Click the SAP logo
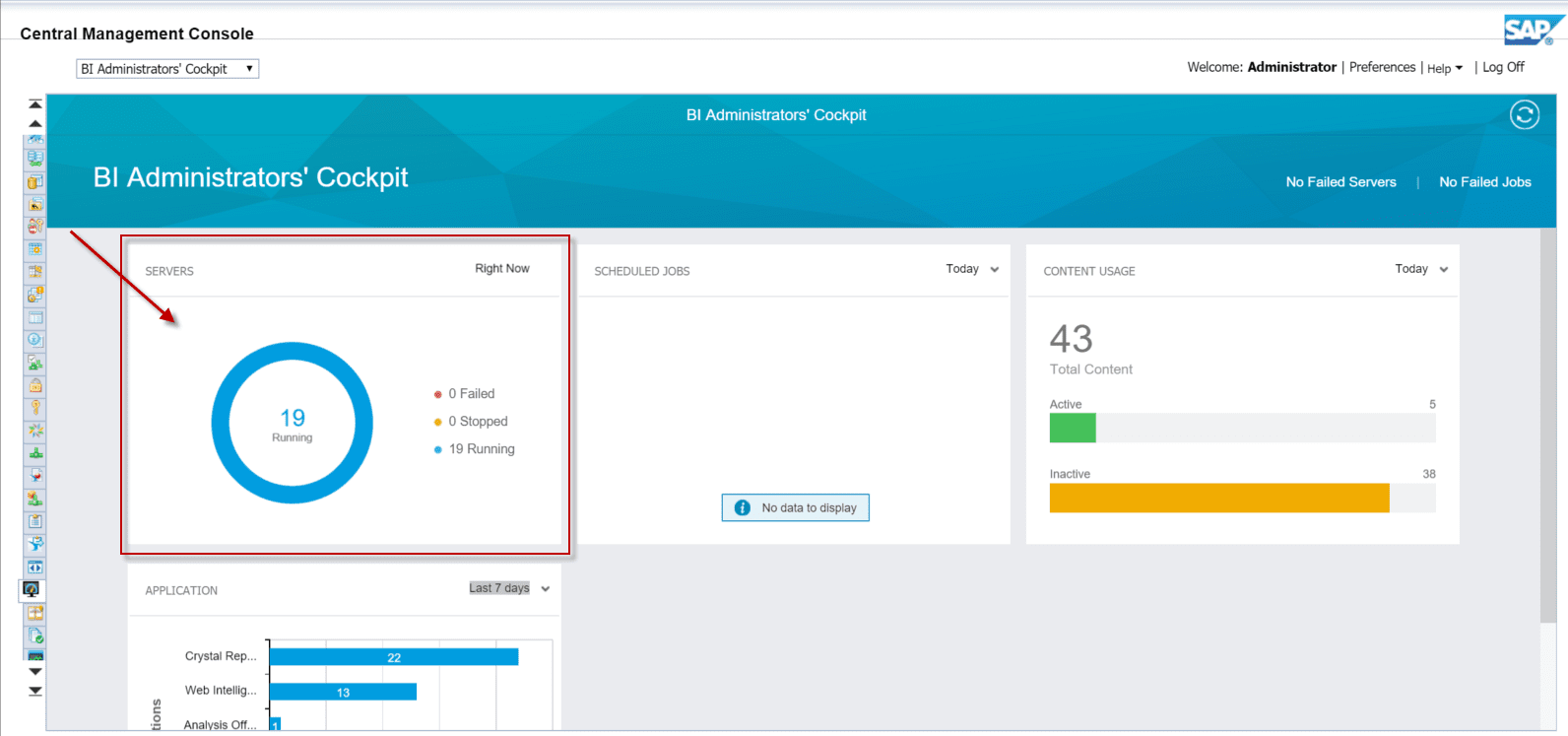1568x736 pixels. (1534, 31)
